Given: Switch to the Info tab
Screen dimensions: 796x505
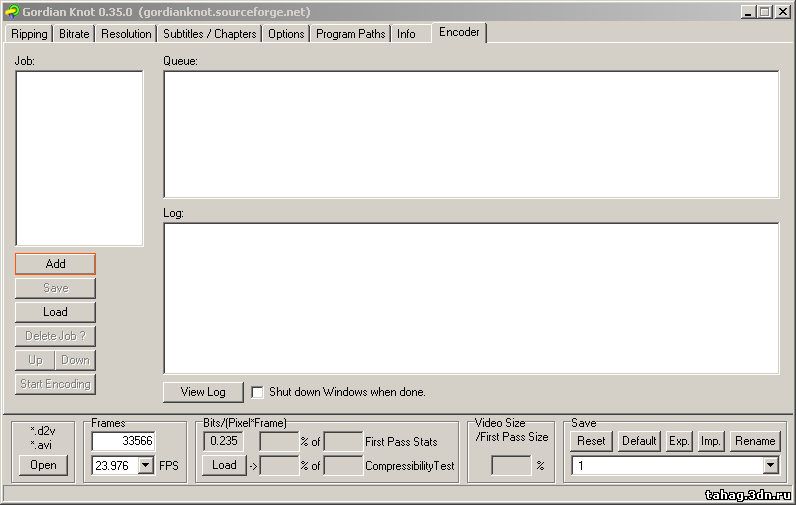Looking at the screenshot, I should pyautogui.click(x=406, y=34).
